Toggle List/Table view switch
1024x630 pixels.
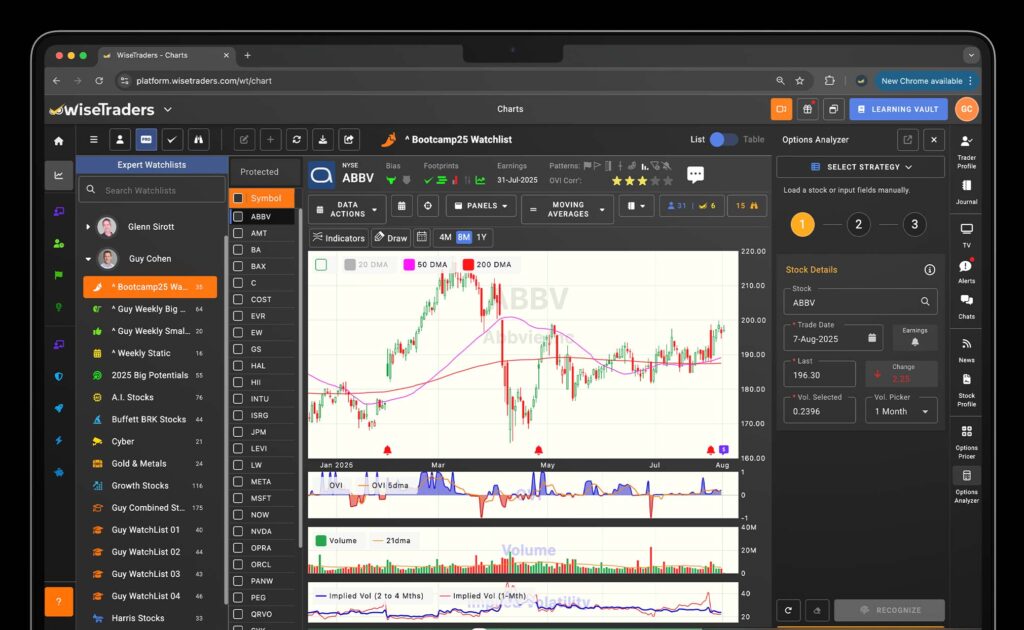723,139
